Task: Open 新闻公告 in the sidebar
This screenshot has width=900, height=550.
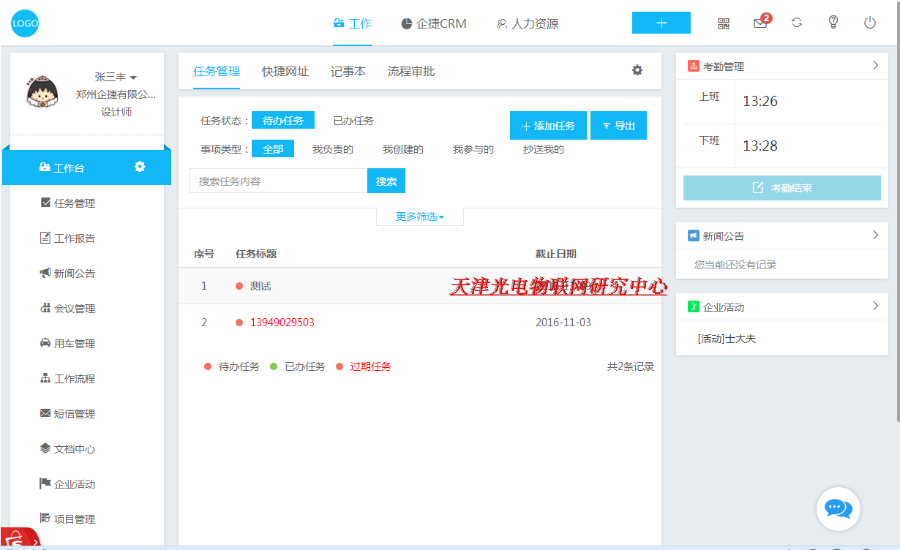Action: tap(68, 273)
